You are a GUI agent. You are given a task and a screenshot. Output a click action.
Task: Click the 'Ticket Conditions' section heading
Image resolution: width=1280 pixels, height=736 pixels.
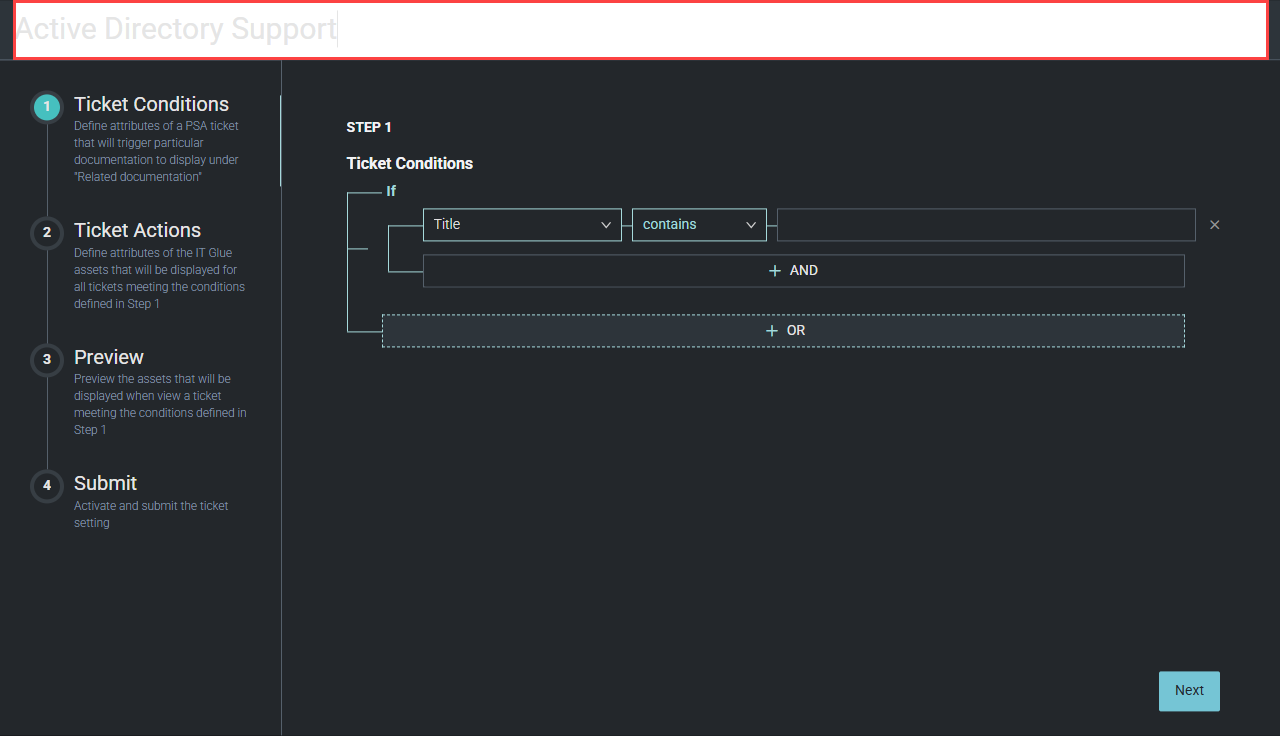point(410,163)
